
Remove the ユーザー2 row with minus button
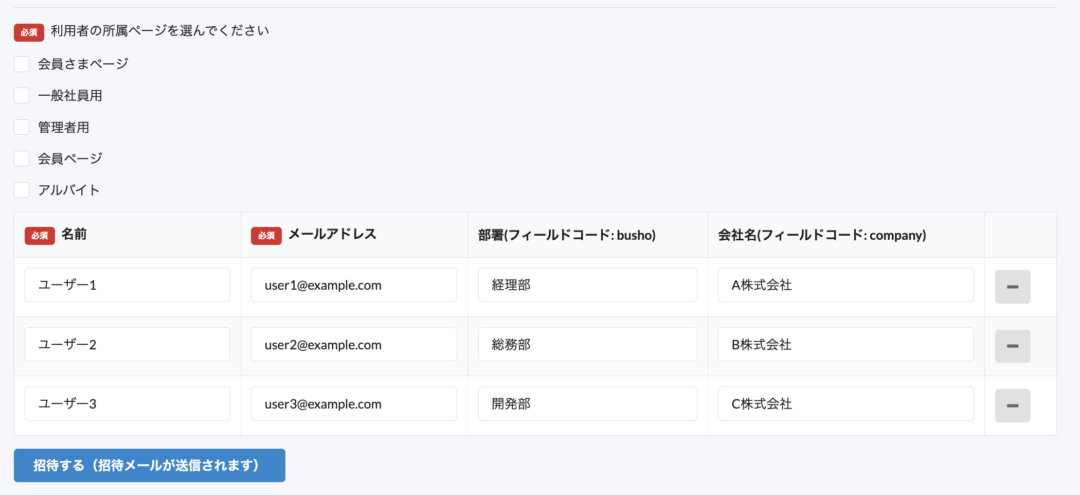pyautogui.click(x=1012, y=346)
